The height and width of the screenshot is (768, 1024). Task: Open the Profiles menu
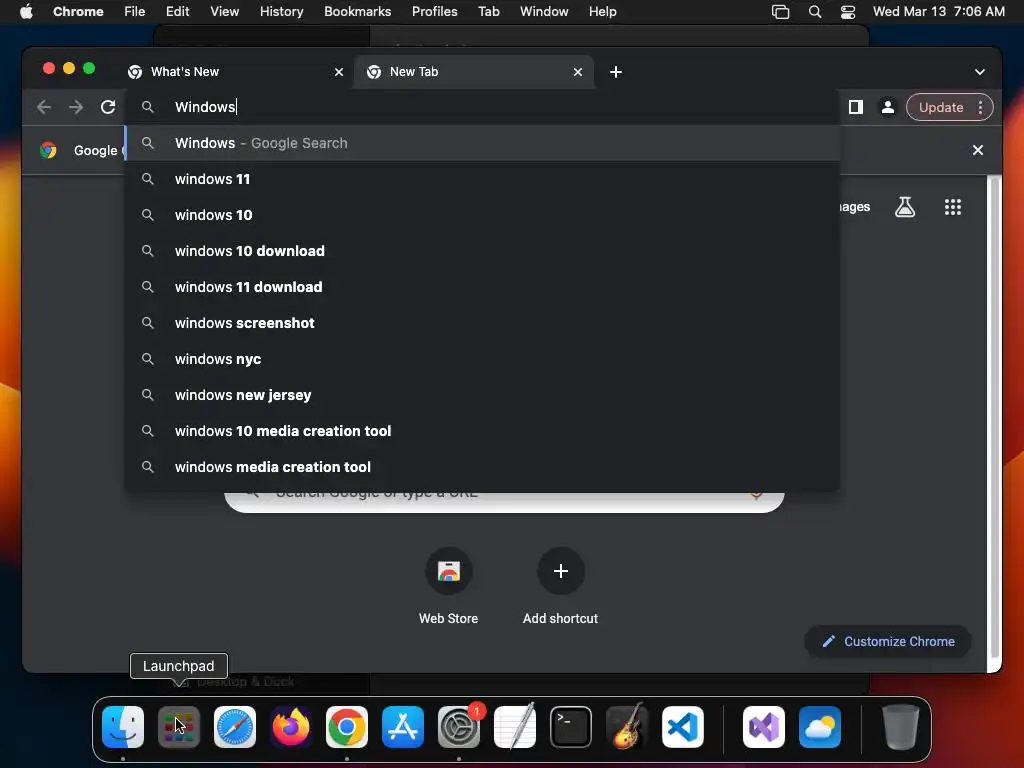434,12
